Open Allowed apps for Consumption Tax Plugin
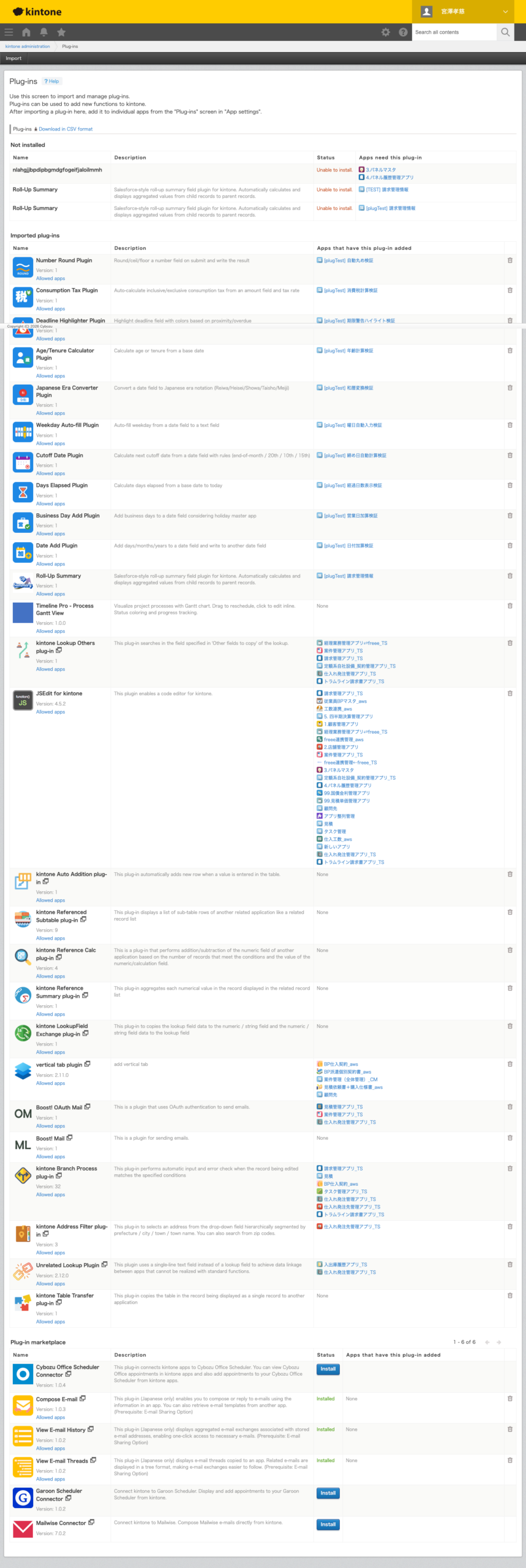 50,309
